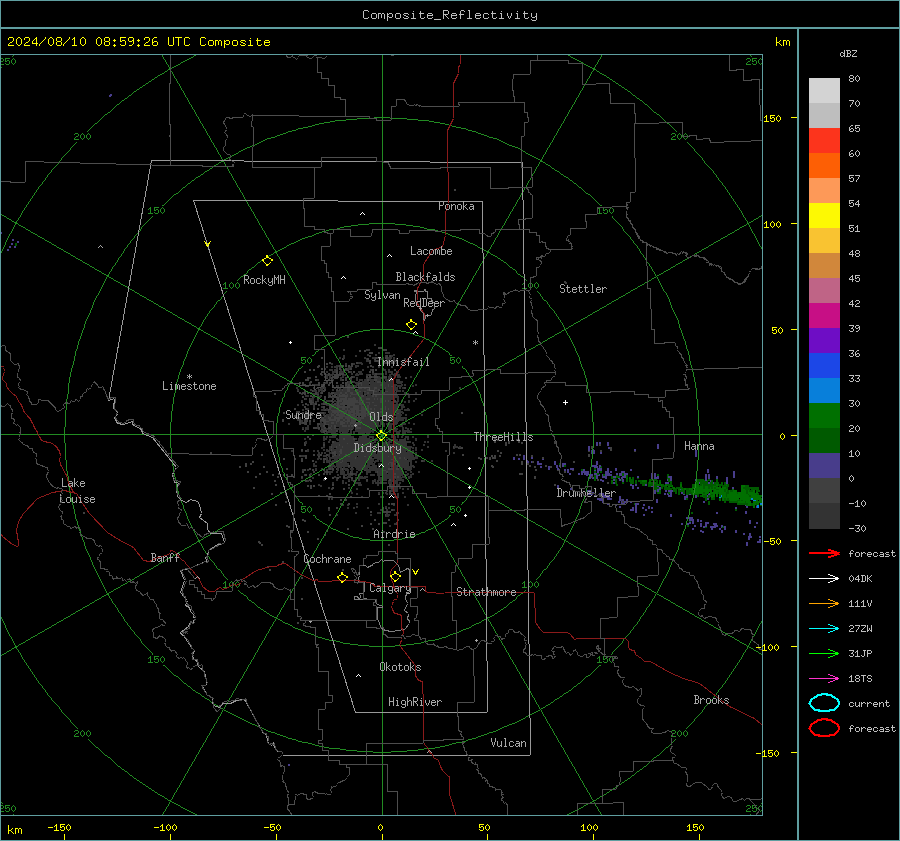Click the Calgary city label
The image size is (900, 841).
click(x=390, y=588)
